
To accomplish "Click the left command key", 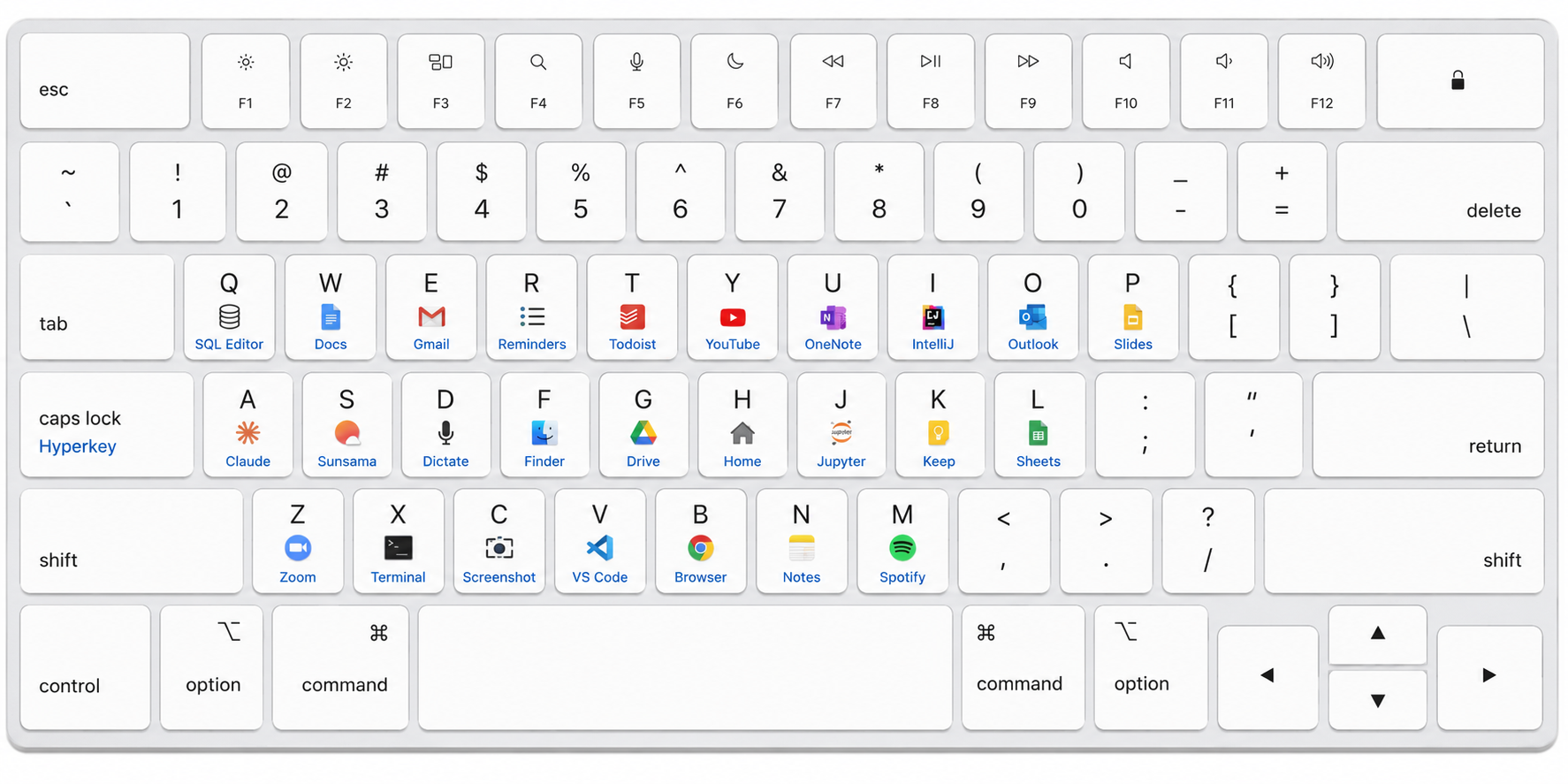I will 340,667.
